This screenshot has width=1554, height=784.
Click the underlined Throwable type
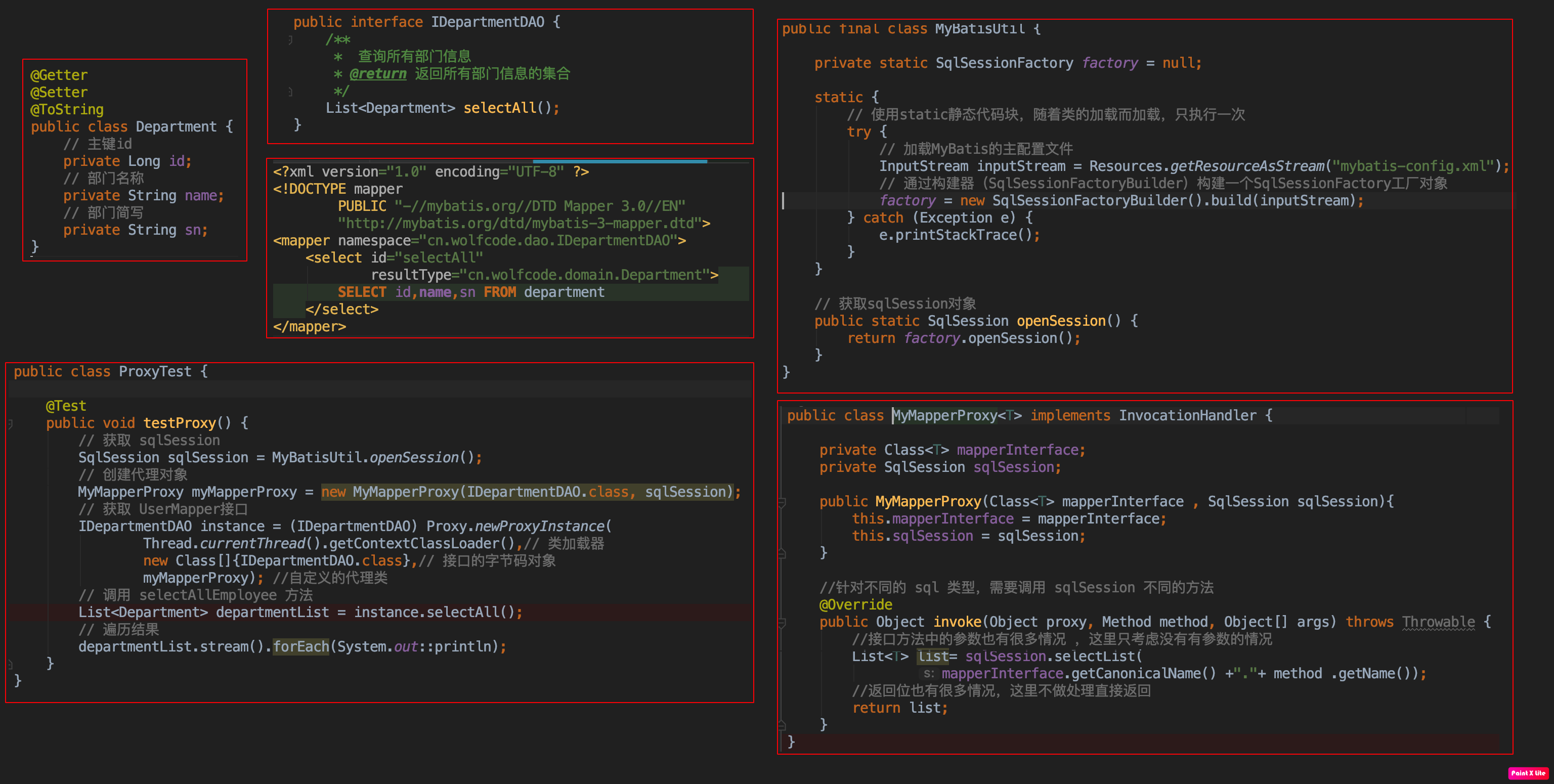point(1439,622)
